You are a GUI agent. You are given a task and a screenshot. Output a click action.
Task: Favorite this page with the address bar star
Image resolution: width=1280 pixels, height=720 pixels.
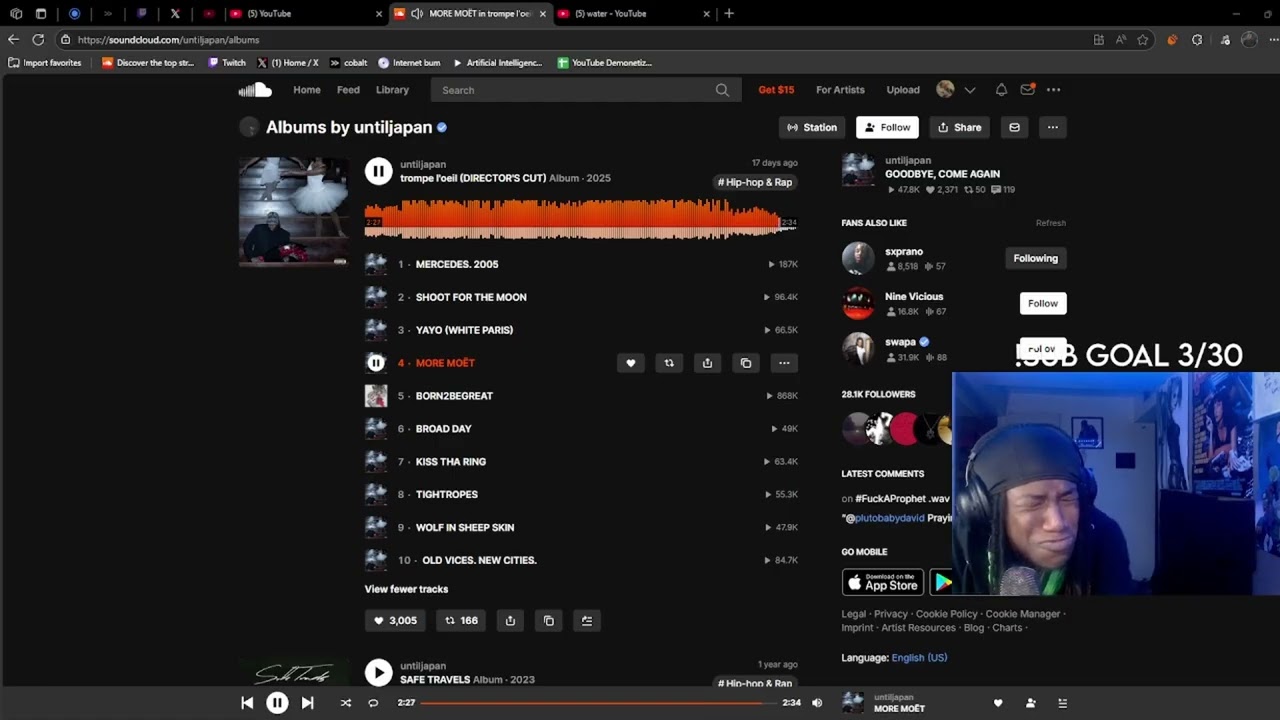pos(1143,40)
